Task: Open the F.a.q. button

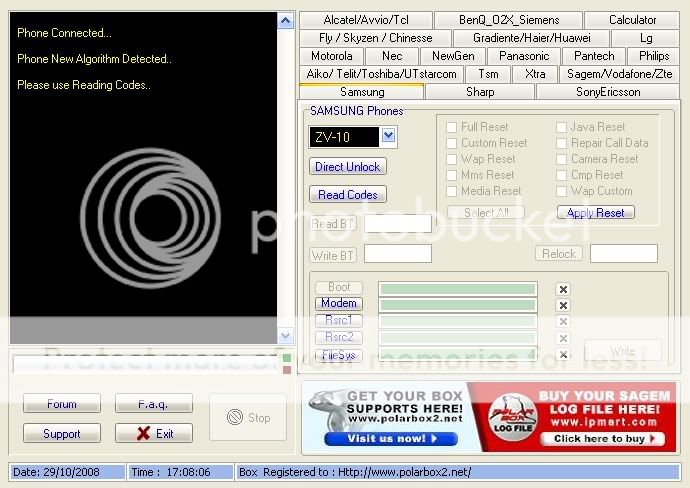Action: (154, 404)
